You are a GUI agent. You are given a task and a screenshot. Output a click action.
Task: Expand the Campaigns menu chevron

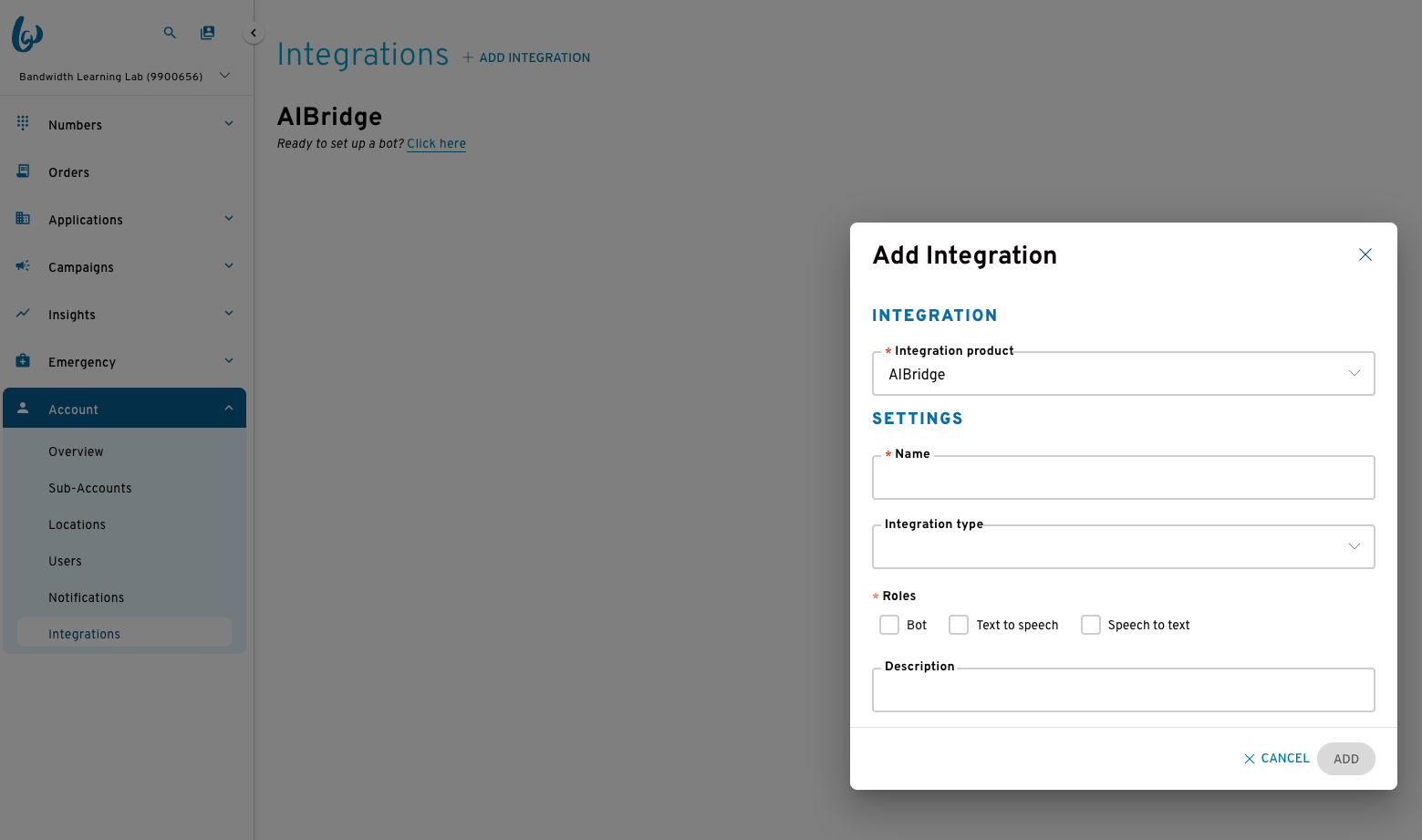pos(229,265)
